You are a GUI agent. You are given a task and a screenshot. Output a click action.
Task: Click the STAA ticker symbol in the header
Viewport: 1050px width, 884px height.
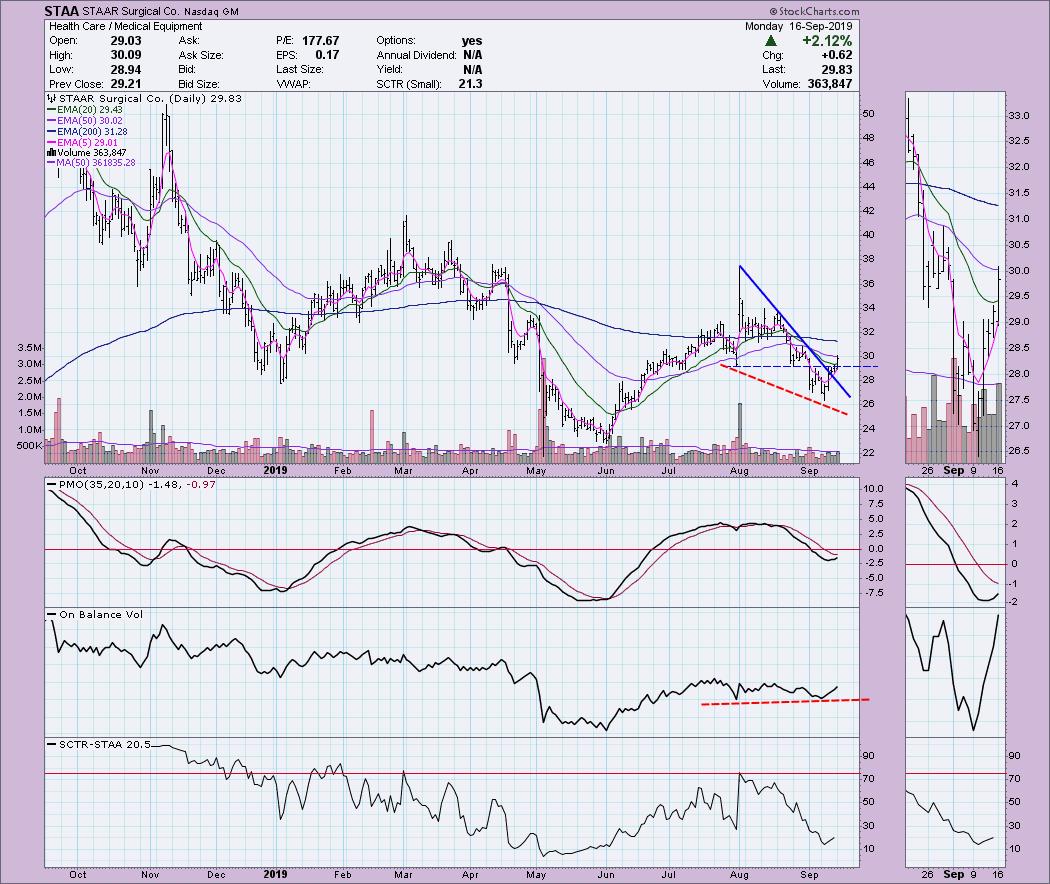tap(64, 12)
